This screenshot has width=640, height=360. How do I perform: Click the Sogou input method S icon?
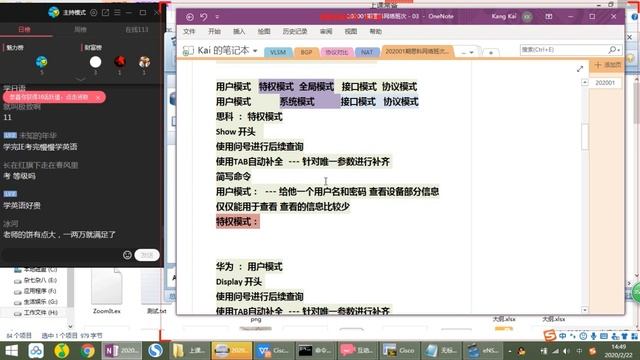coord(550,336)
